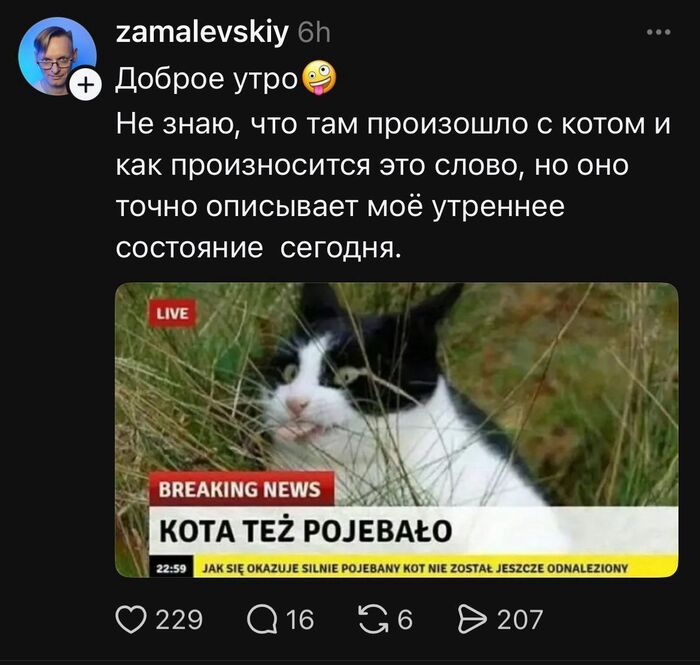The width and height of the screenshot is (700, 665).
Task: Open the cat breaking news image
Action: point(397,430)
